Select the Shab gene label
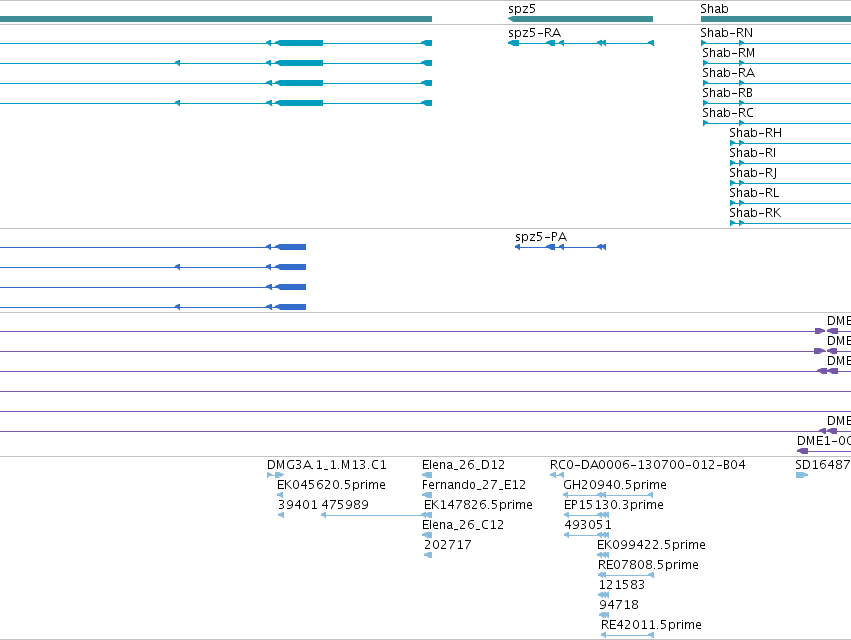The width and height of the screenshot is (851, 640). pos(714,9)
